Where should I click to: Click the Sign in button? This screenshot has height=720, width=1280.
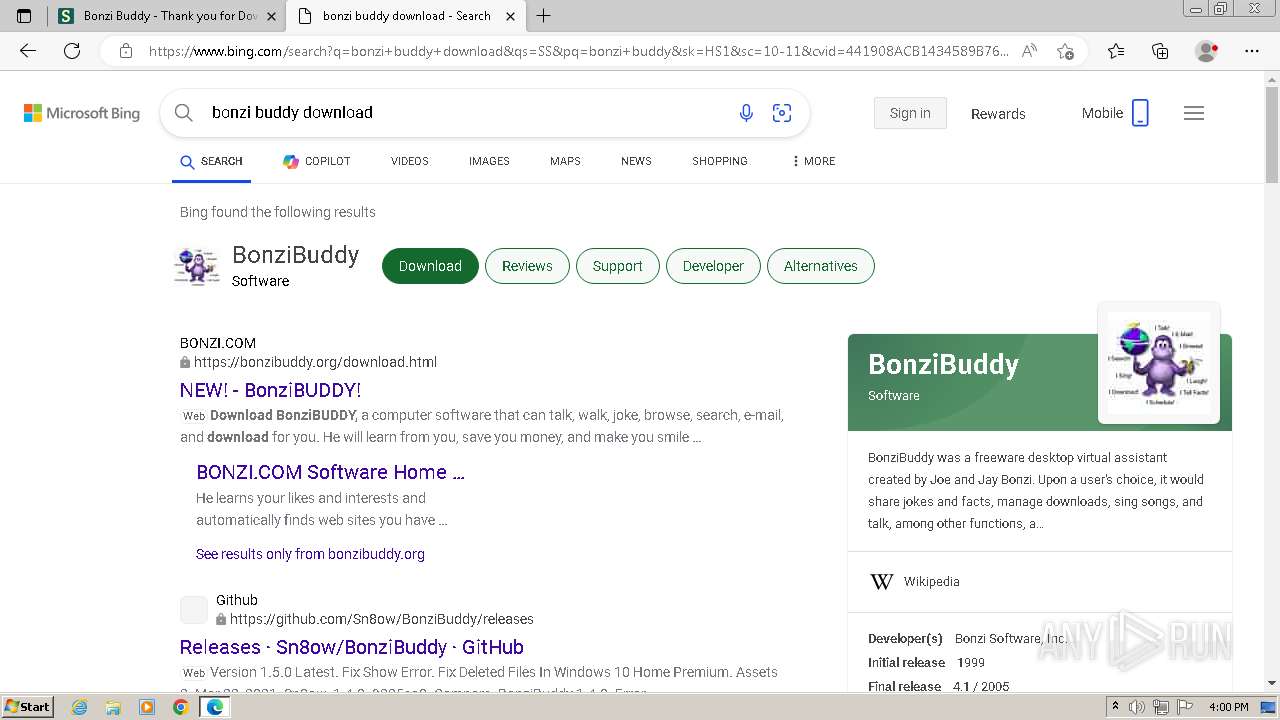click(x=910, y=113)
